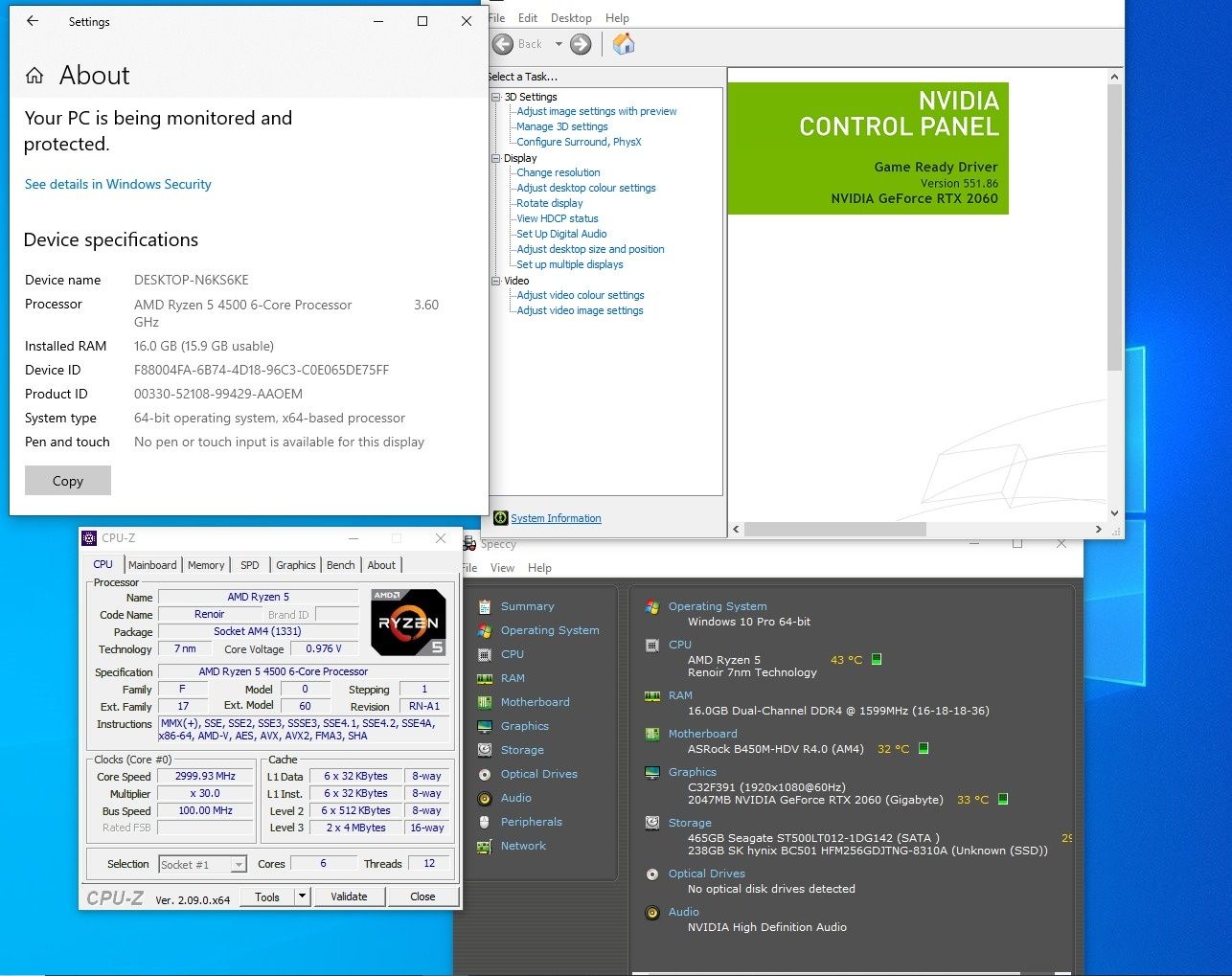The image size is (1232, 976).
Task: Click the Validate button in CPU-Z
Action: coord(349,897)
